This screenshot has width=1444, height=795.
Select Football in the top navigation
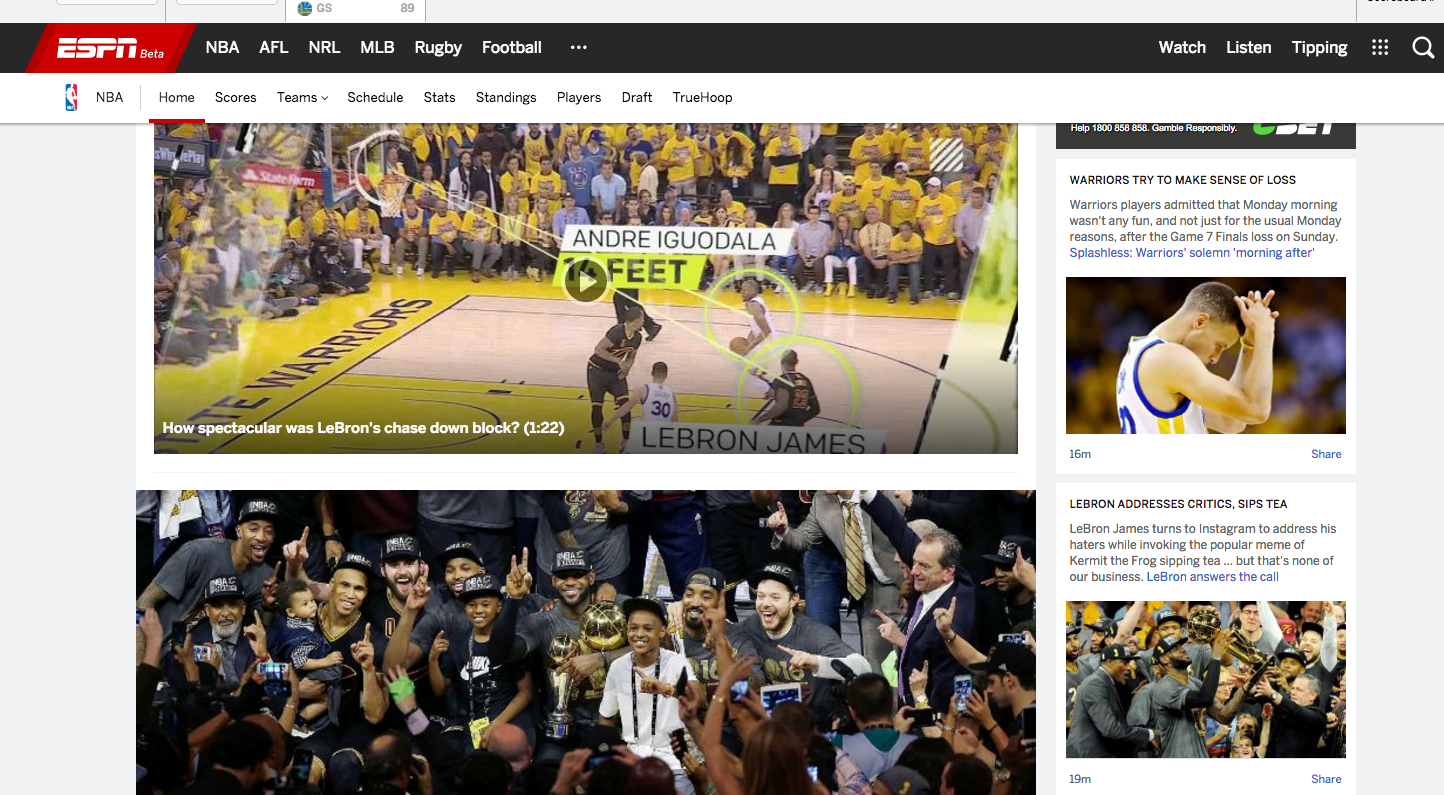point(512,47)
